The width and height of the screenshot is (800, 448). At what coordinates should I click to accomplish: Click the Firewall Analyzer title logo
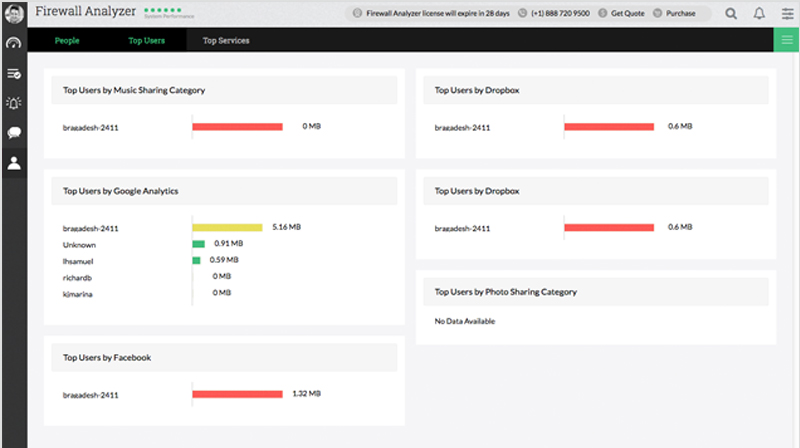pos(85,11)
